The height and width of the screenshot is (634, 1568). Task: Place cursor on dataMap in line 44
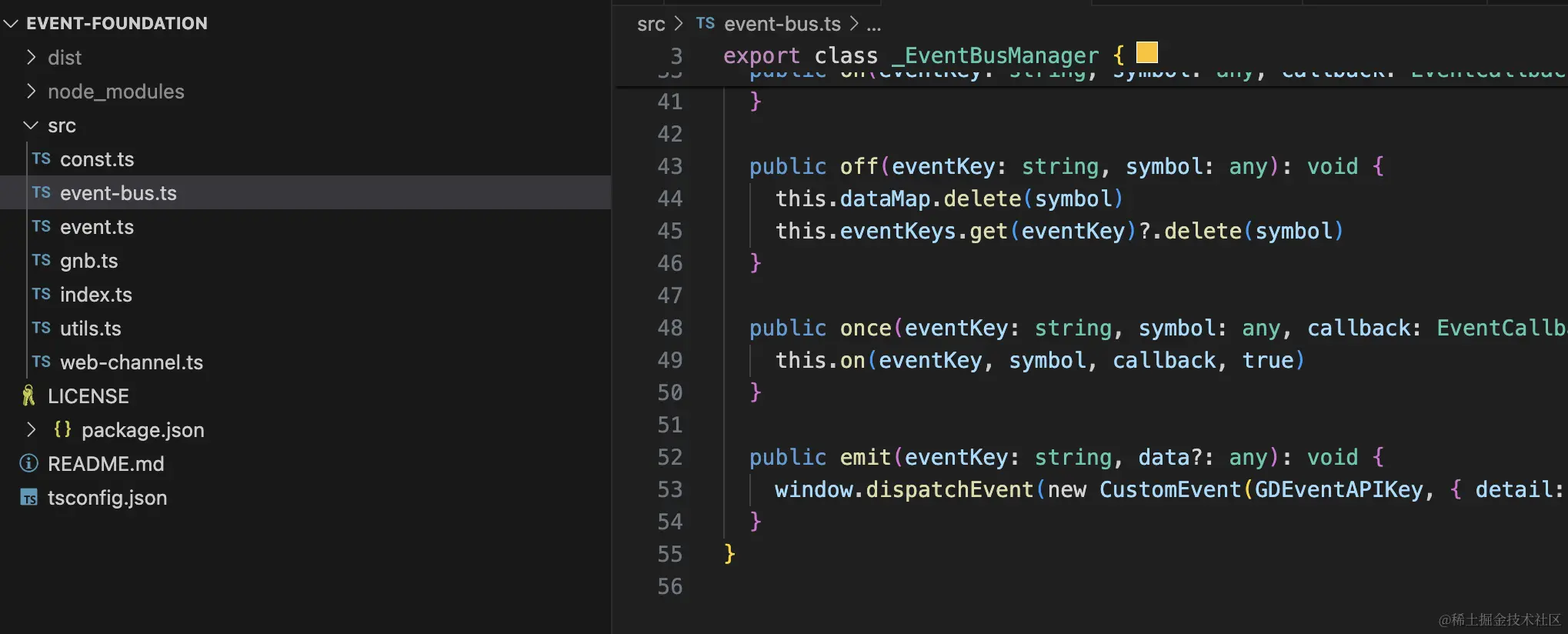pyautogui.click(x=885, y=199)
